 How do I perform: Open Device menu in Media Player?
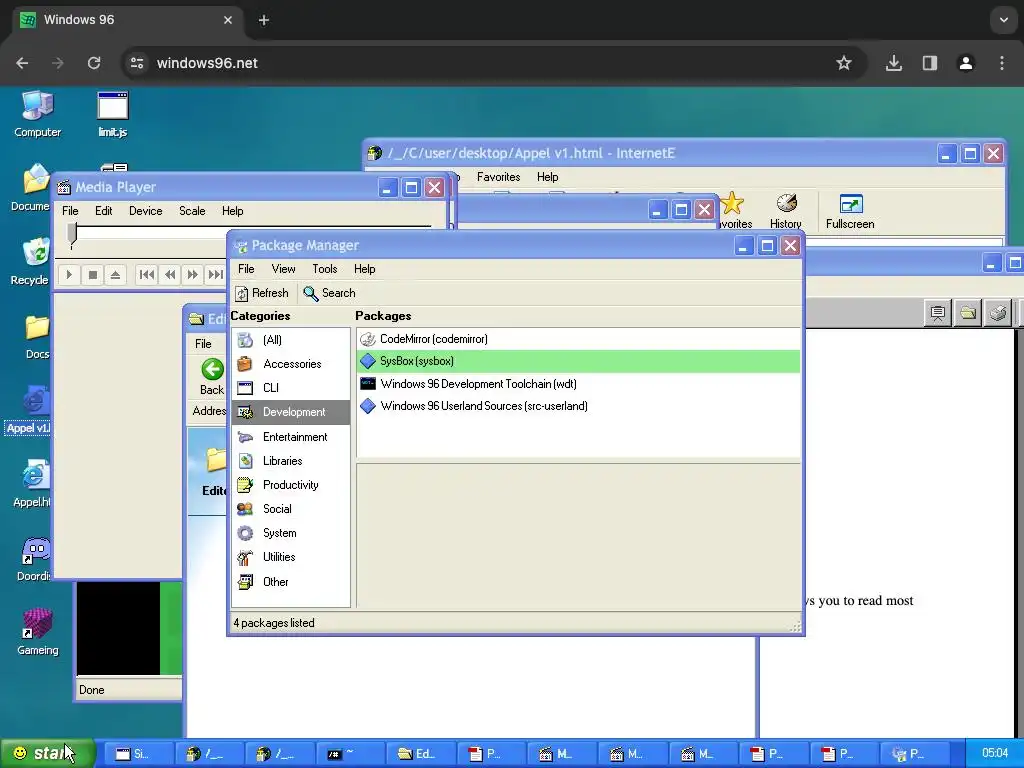coord(146,211)
